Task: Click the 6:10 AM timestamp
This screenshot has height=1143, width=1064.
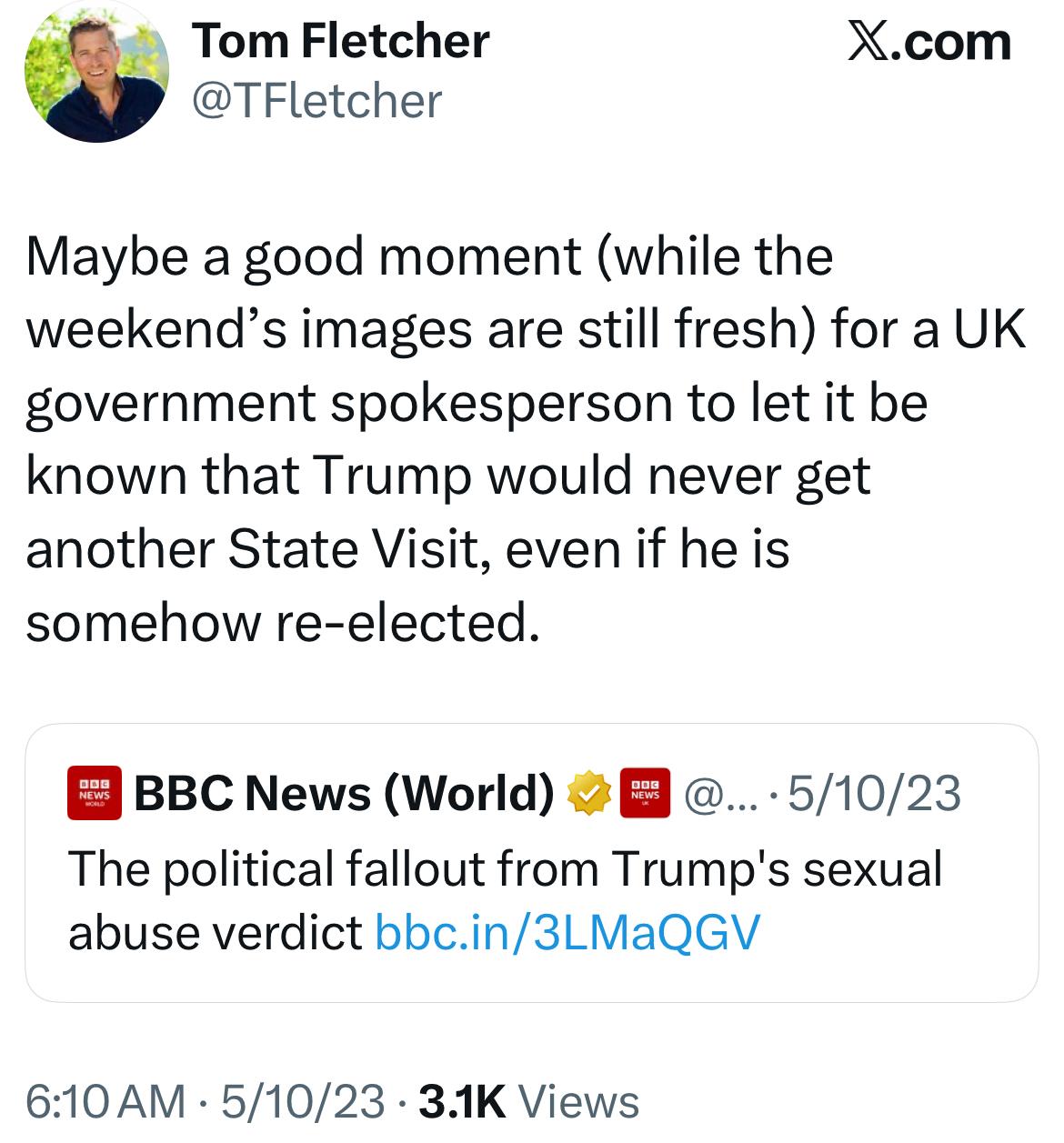Action: (x=105, y=1101)
